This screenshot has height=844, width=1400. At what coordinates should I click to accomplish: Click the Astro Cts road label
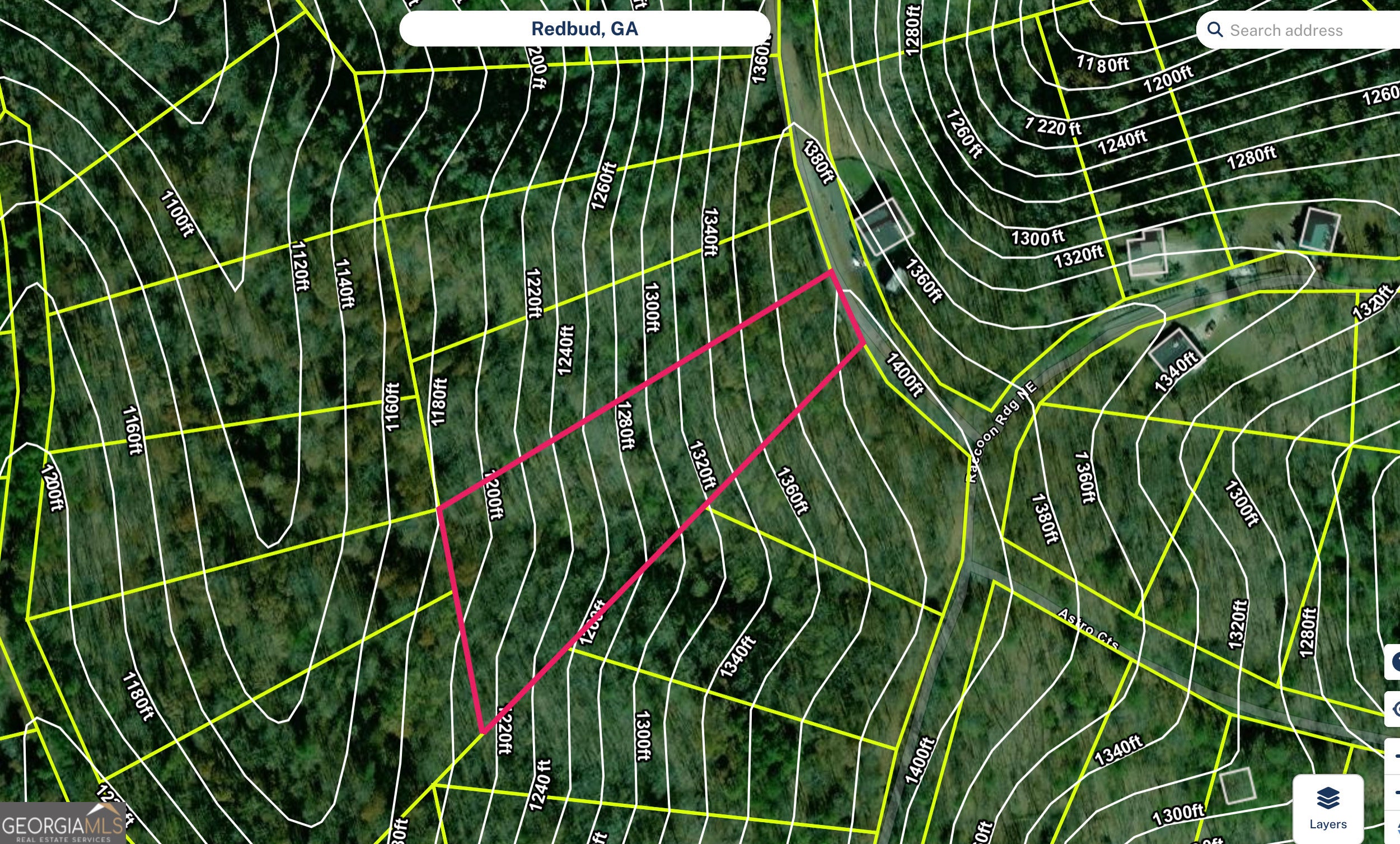pos(1088,629)
